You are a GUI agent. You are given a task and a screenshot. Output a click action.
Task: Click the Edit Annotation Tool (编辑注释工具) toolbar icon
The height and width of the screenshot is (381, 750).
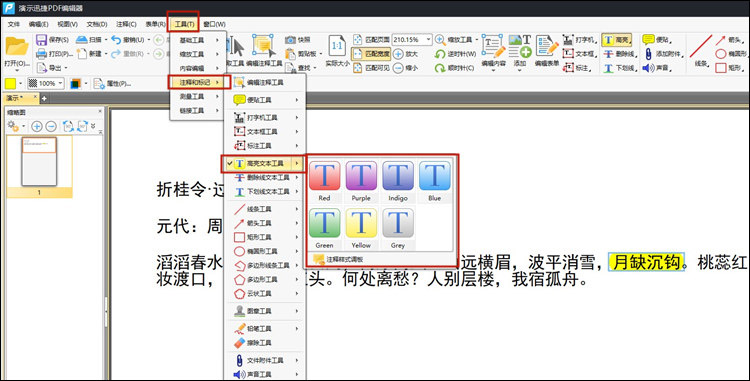pyautogui.click(x=263, y=46)
